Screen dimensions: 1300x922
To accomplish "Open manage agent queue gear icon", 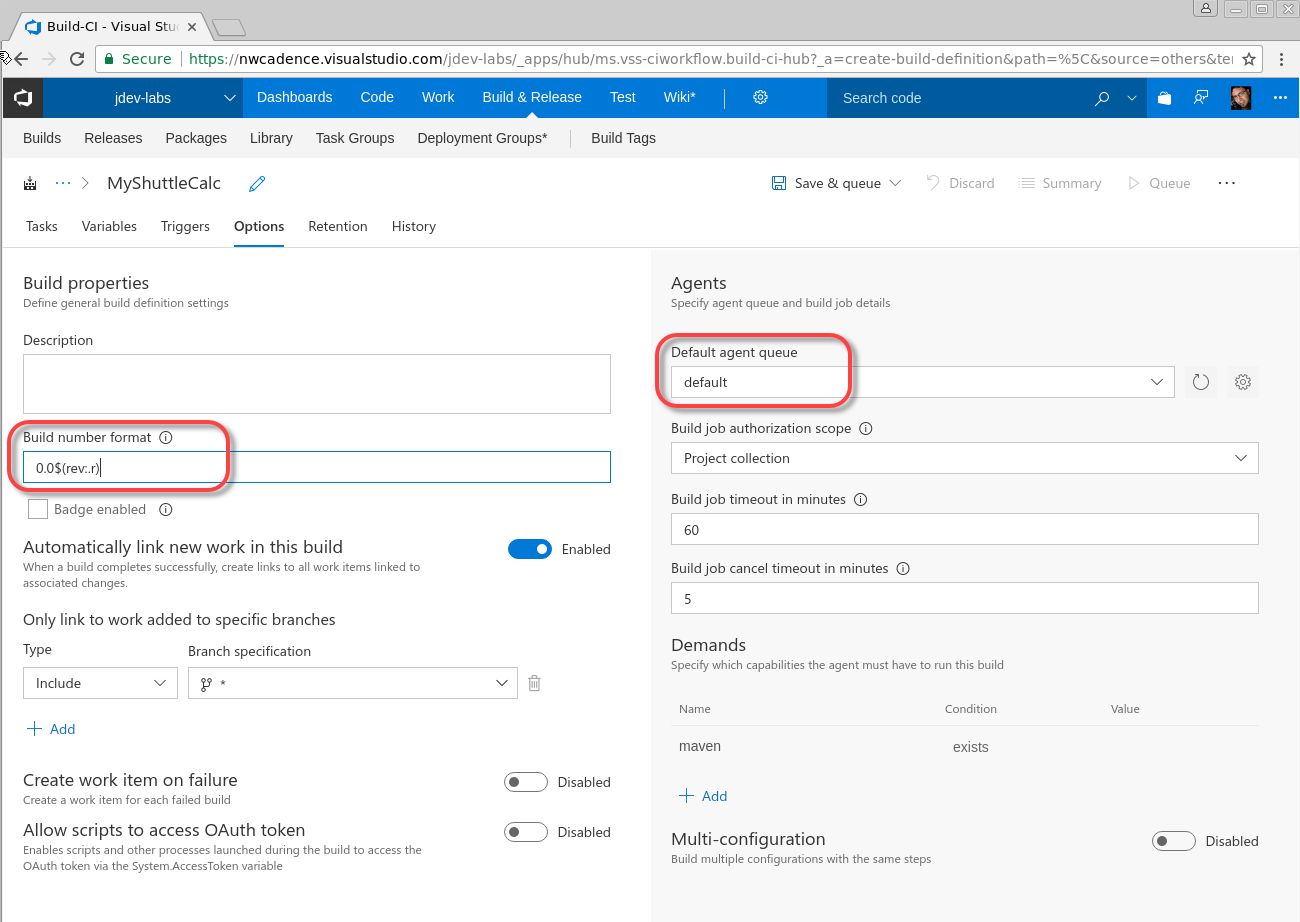I will tap(1243, 382).
